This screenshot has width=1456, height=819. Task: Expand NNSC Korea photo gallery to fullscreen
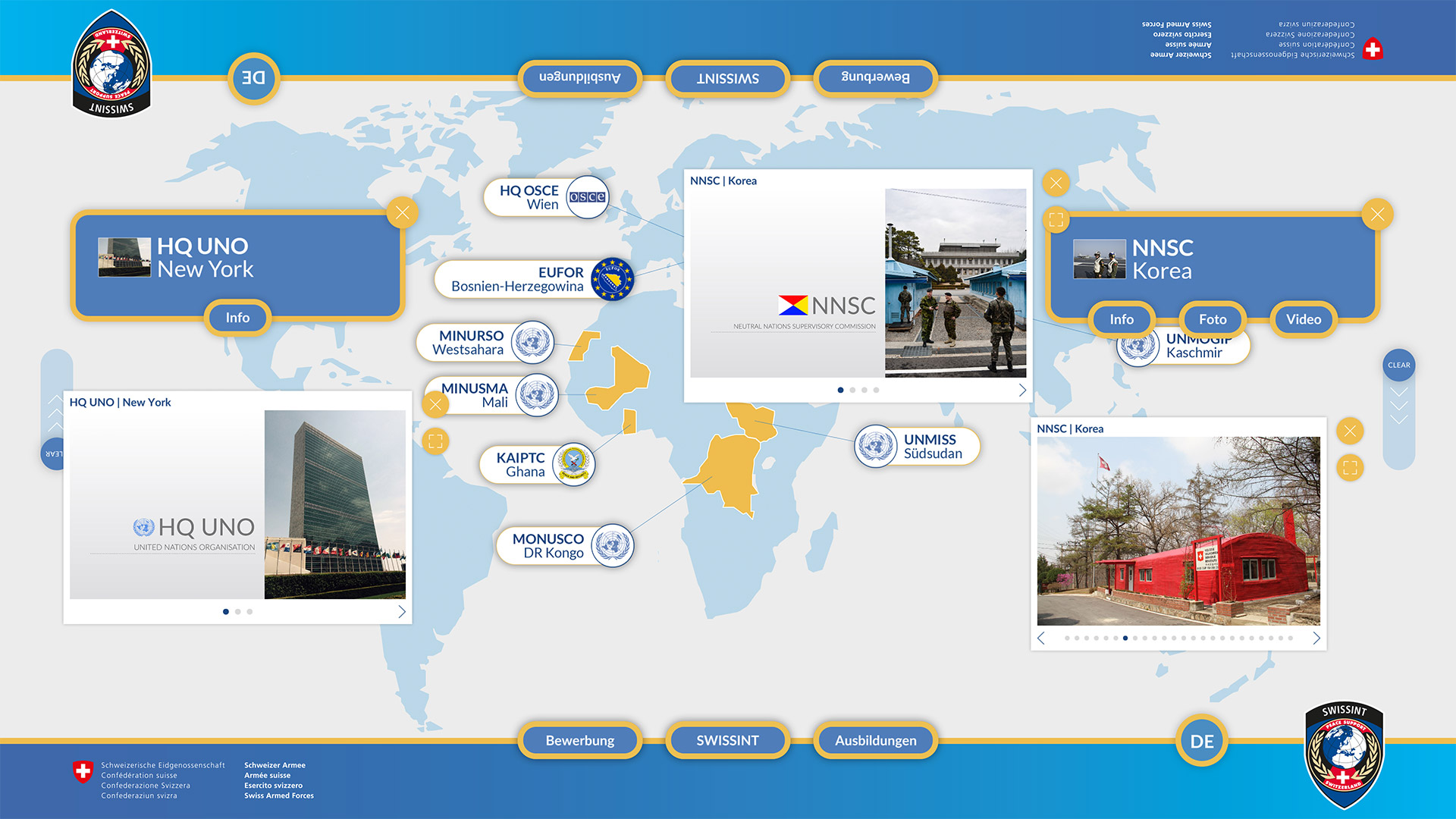coord(1350,468)
